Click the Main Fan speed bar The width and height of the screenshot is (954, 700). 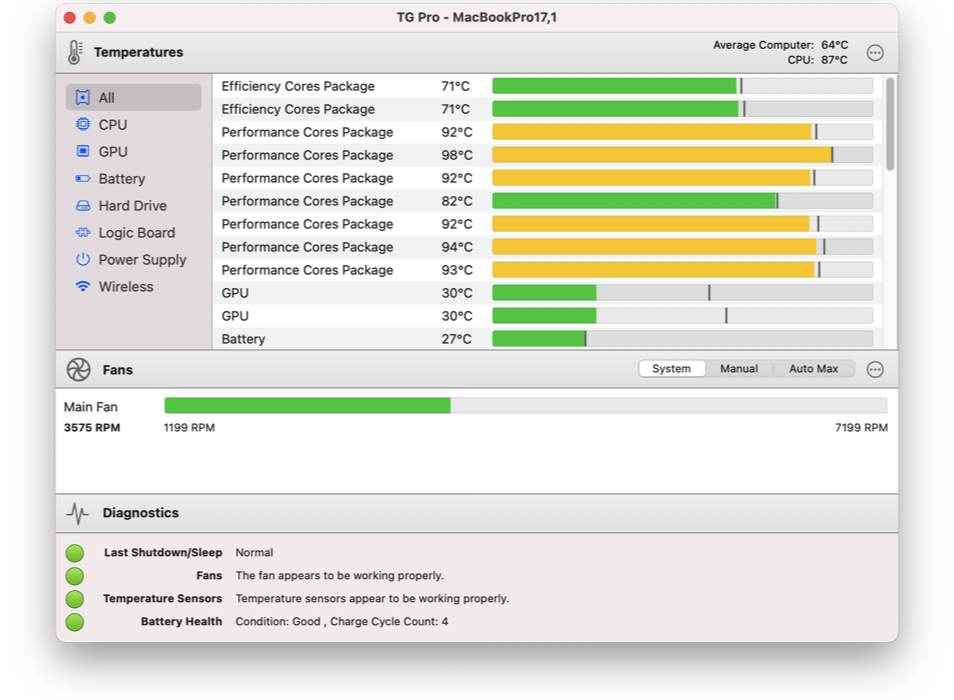point(526,406)
